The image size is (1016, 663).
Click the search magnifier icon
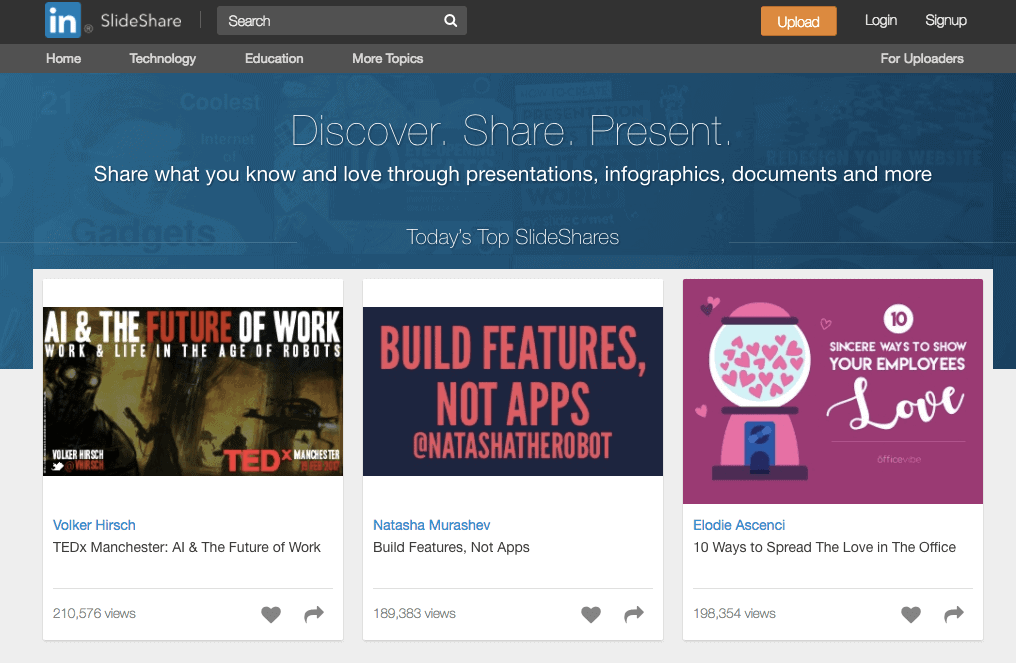point(450,21)
